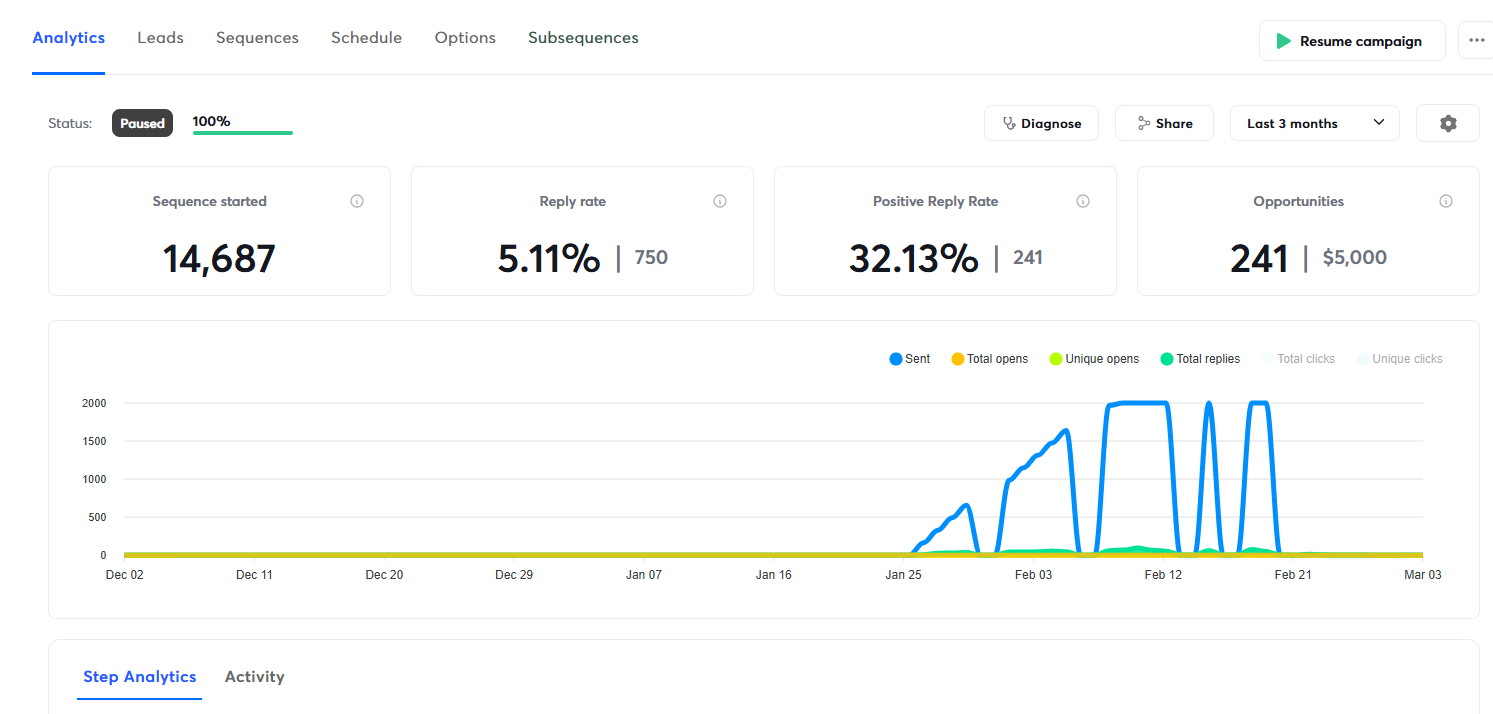The height and width of the screenshot is (714, 1493).
Task: Click info icon on Sequence started card
Action: (x=357, y=201)
